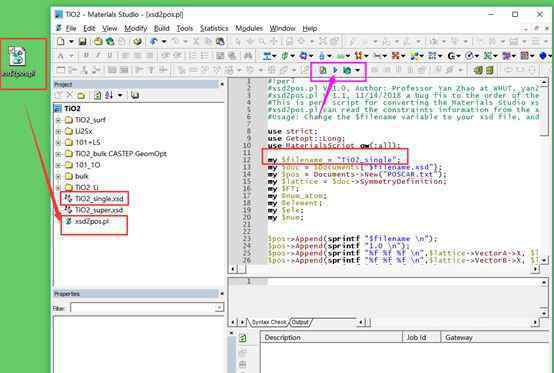This screenshot has height=373, width=554.
Task: Open the dropdown next to Run on Server
Action: 358,70
